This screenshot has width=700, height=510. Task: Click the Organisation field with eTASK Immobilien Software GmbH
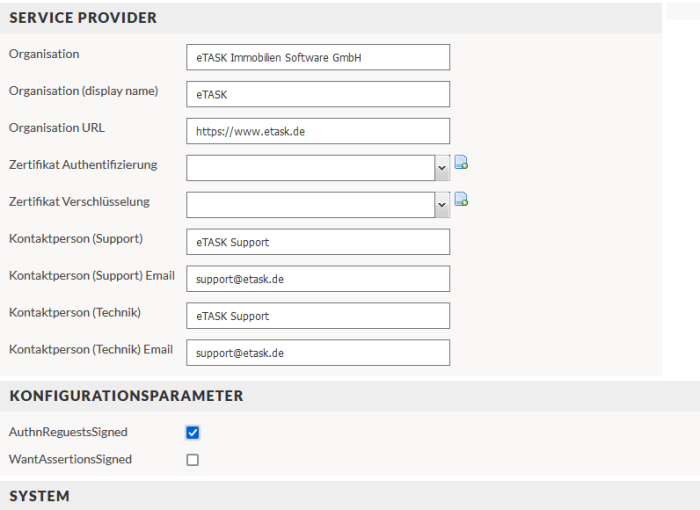coord(318,57)
